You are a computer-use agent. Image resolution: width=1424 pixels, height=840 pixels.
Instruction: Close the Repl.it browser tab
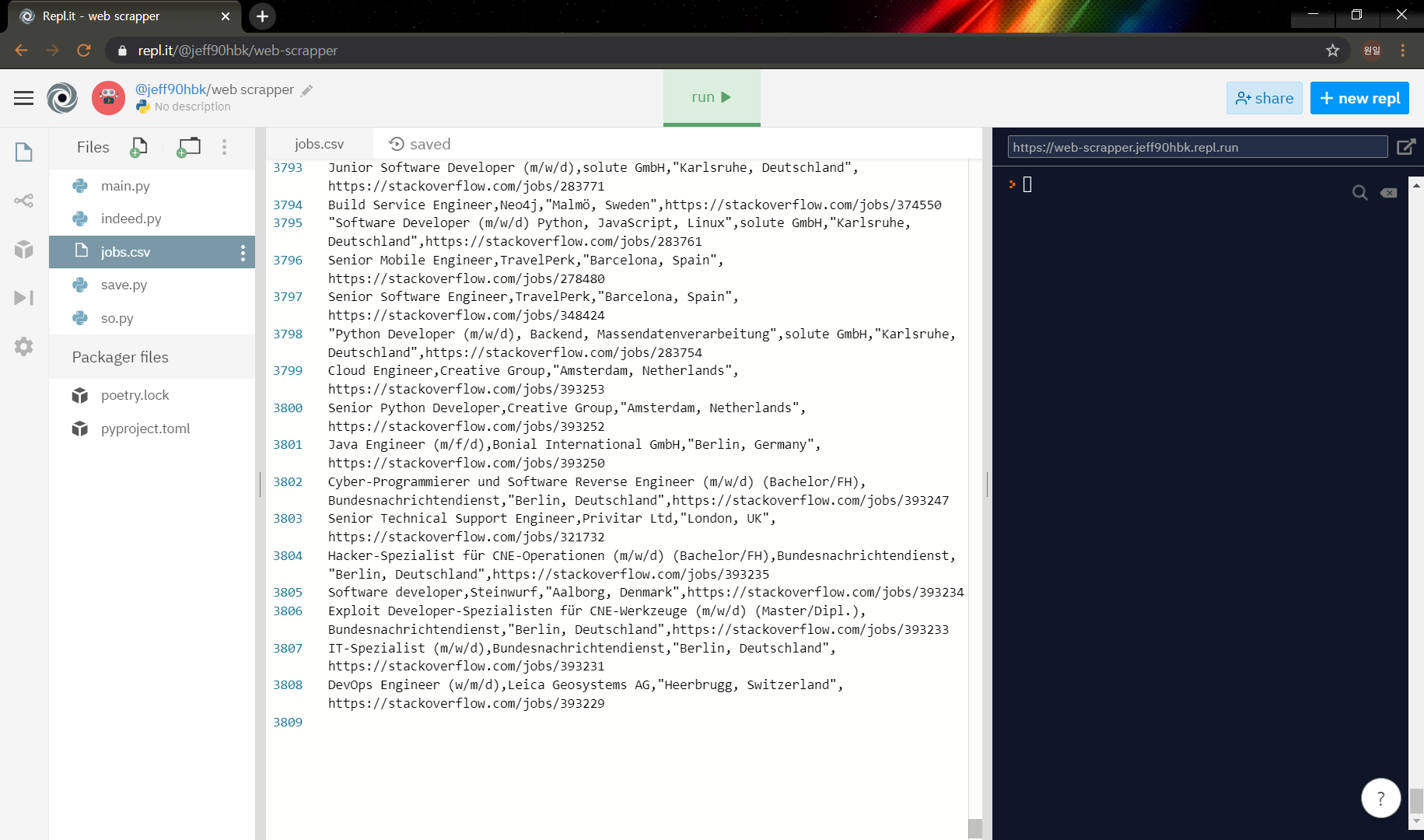tap(226, 16)
